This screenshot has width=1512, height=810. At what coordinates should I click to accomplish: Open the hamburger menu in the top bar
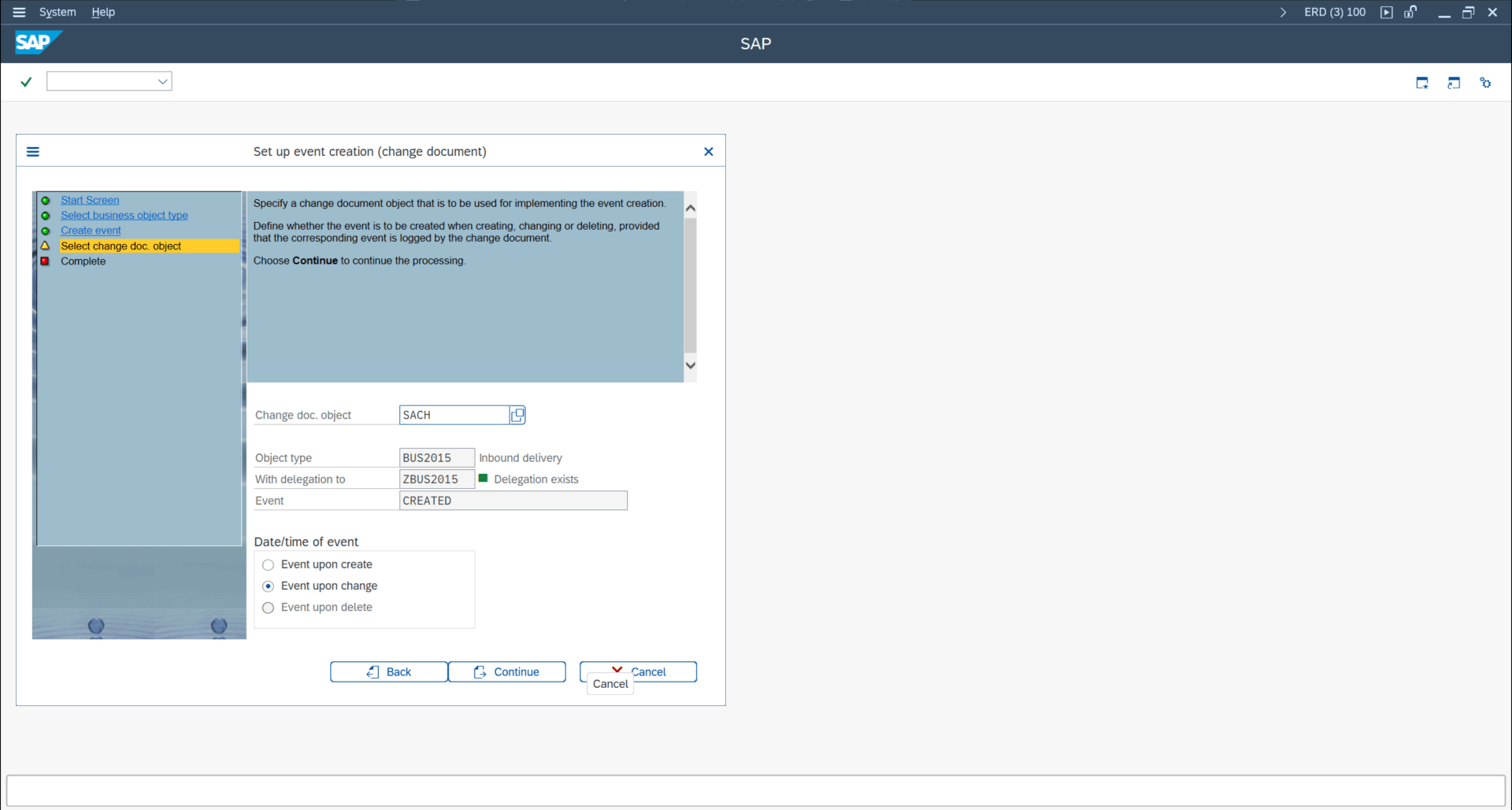[19, 12]
